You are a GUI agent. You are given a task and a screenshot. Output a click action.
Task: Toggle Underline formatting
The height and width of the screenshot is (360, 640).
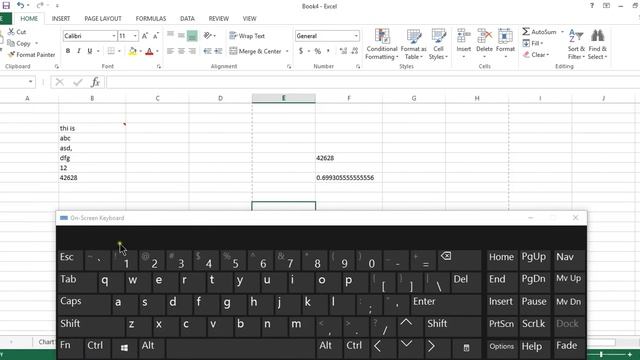tap(89, 51)
